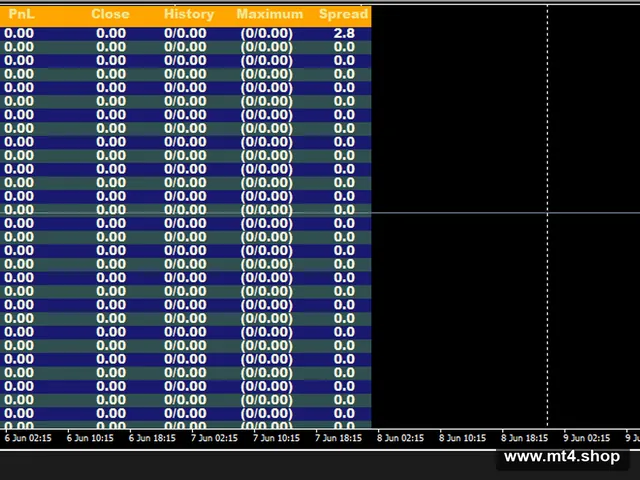The width and height of the screenshot is (640, 480).
Task: Click the PnL column header
Action: point(21,14)
